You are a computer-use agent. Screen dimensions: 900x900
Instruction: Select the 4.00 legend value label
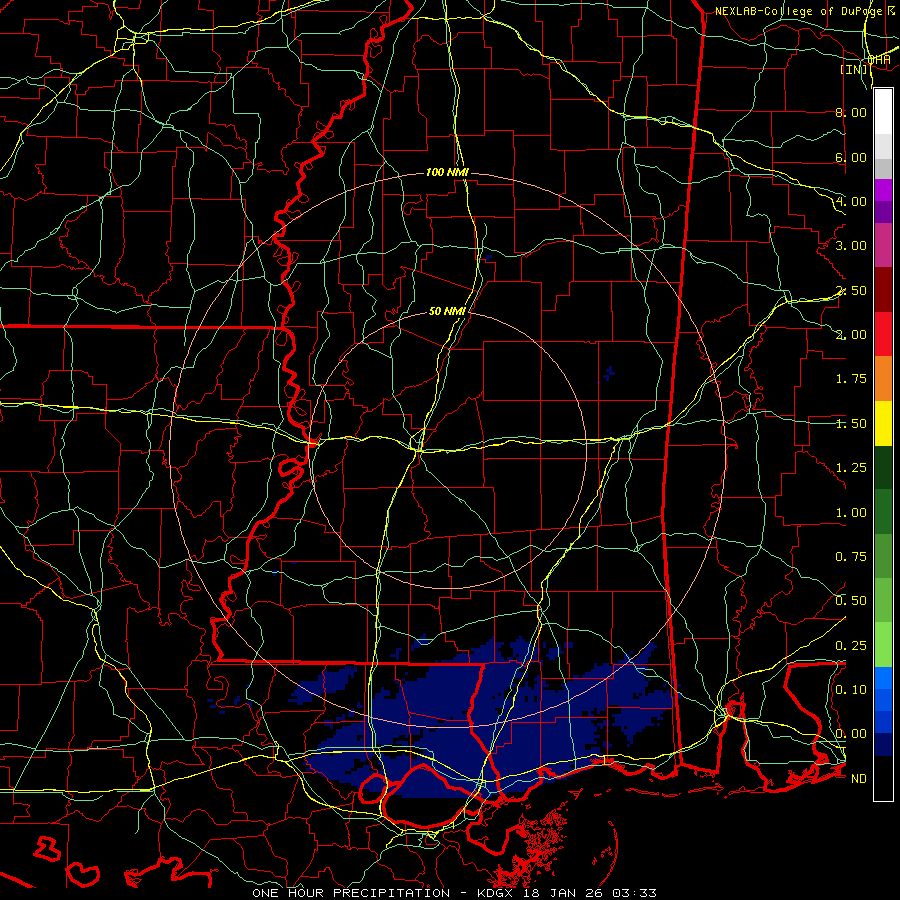point(851,201)
